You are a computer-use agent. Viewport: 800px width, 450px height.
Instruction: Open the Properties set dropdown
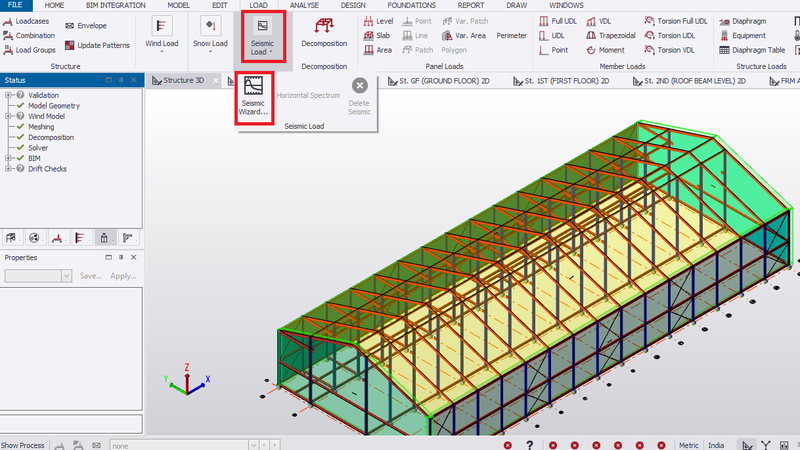coord(66,276)
